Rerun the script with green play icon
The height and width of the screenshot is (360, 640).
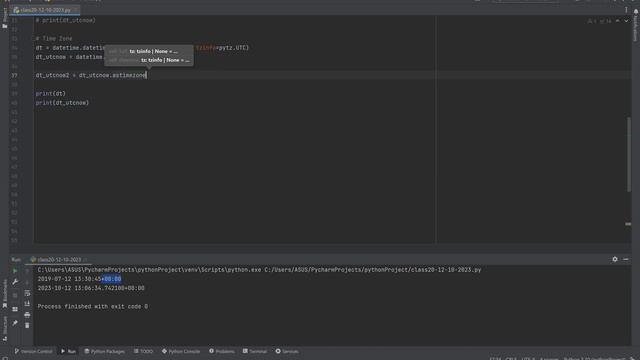15,271
